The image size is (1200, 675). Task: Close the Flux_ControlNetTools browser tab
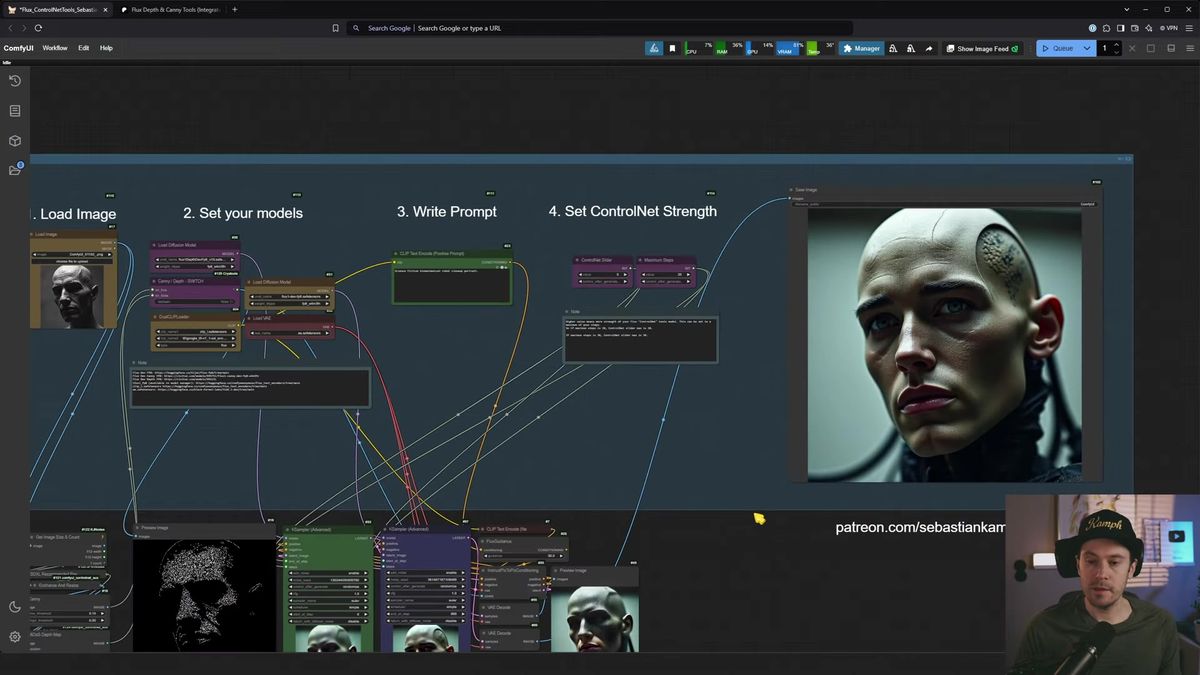coord(105,10)
